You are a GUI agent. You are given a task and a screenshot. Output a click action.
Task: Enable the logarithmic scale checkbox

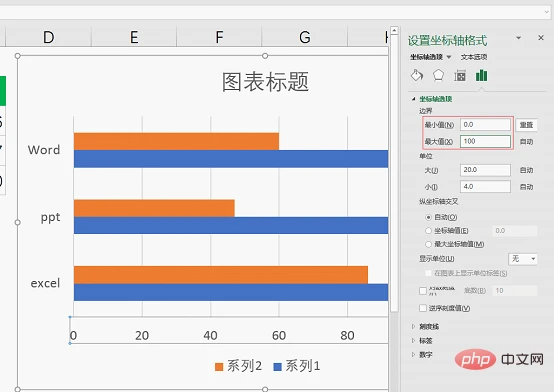(423, 291)
